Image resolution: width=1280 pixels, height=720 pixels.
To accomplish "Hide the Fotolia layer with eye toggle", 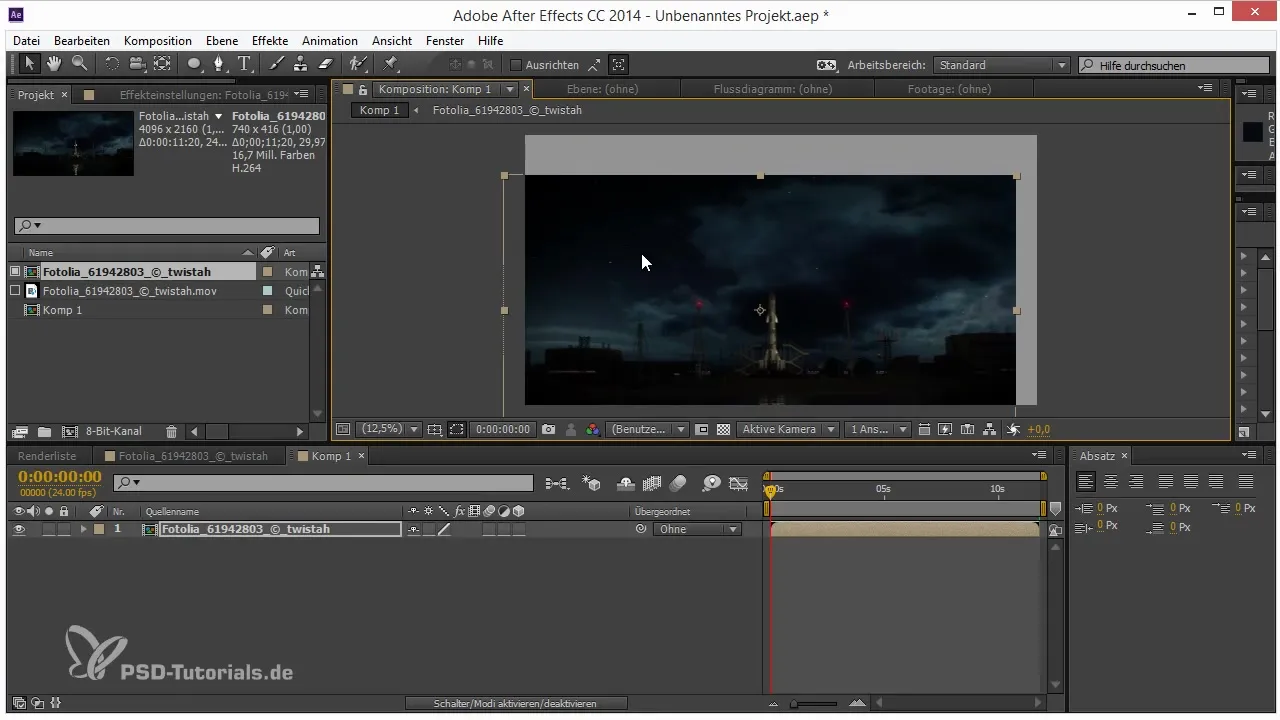I will 19,529.
